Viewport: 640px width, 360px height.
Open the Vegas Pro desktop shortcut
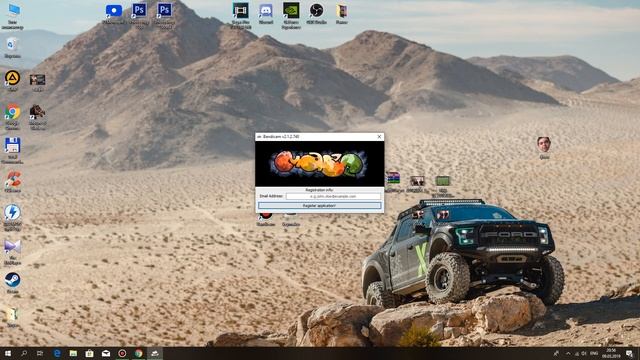(x=241, y=16)
